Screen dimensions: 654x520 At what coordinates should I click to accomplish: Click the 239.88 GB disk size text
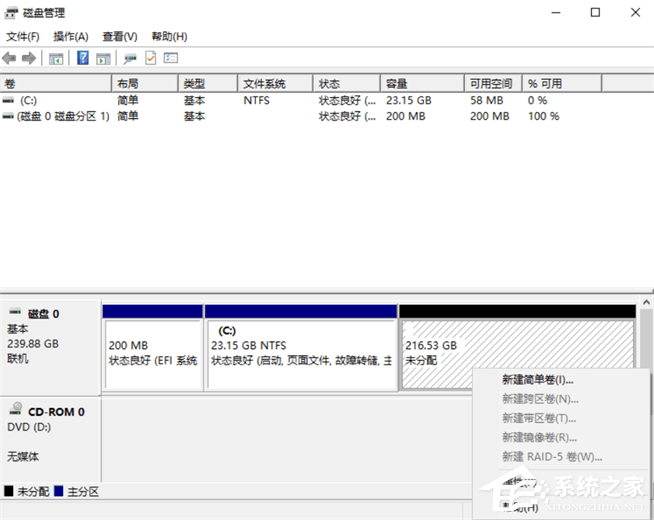coord(33,344)
